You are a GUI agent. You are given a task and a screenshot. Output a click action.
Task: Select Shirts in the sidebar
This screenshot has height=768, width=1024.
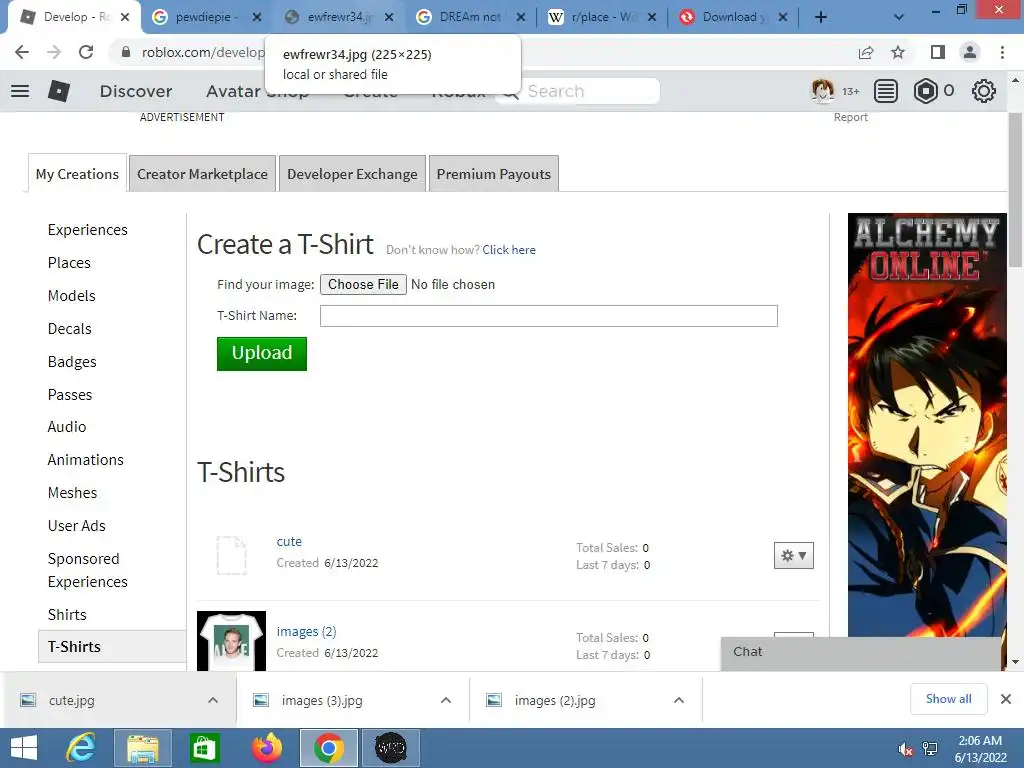point(67,615)
